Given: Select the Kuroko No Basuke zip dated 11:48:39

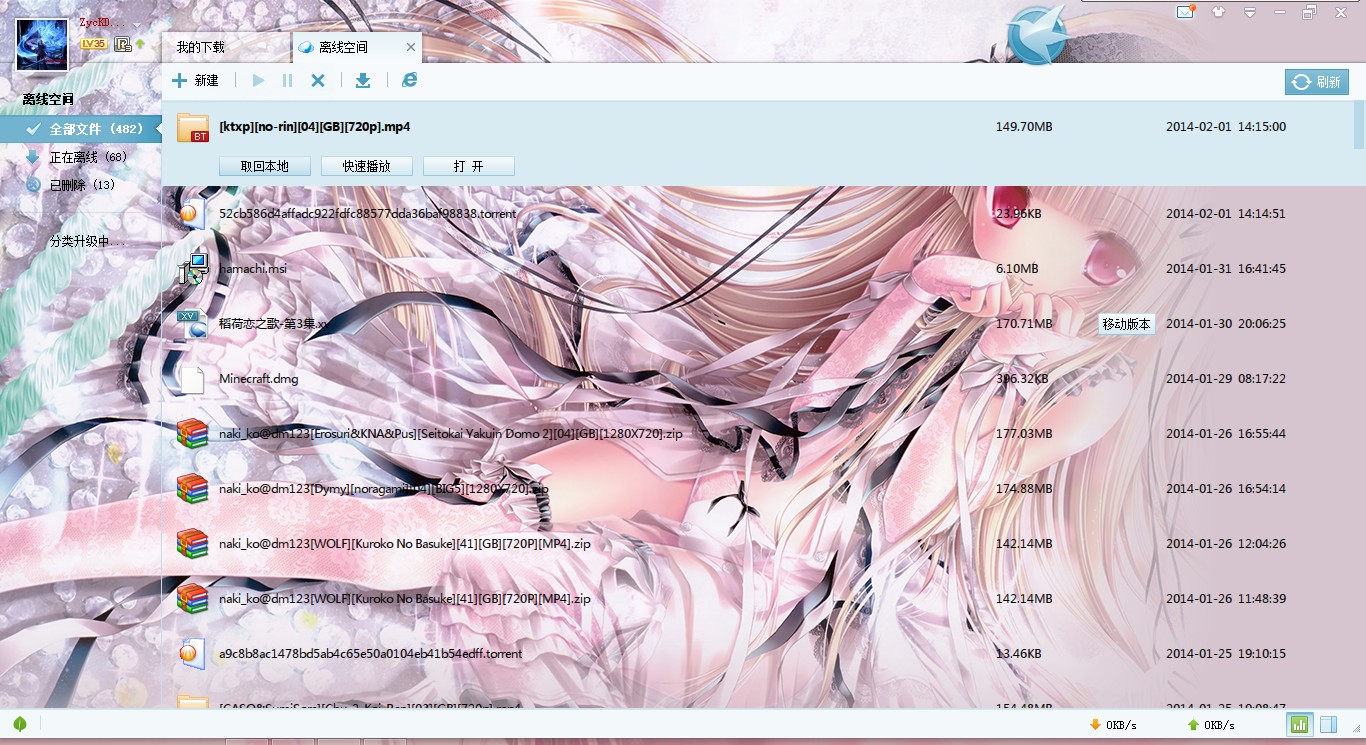Looking at the screenshot, I should 405,599.
